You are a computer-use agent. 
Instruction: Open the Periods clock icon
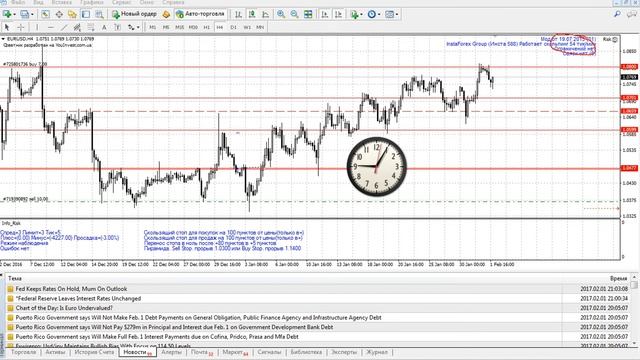(371, 14)
